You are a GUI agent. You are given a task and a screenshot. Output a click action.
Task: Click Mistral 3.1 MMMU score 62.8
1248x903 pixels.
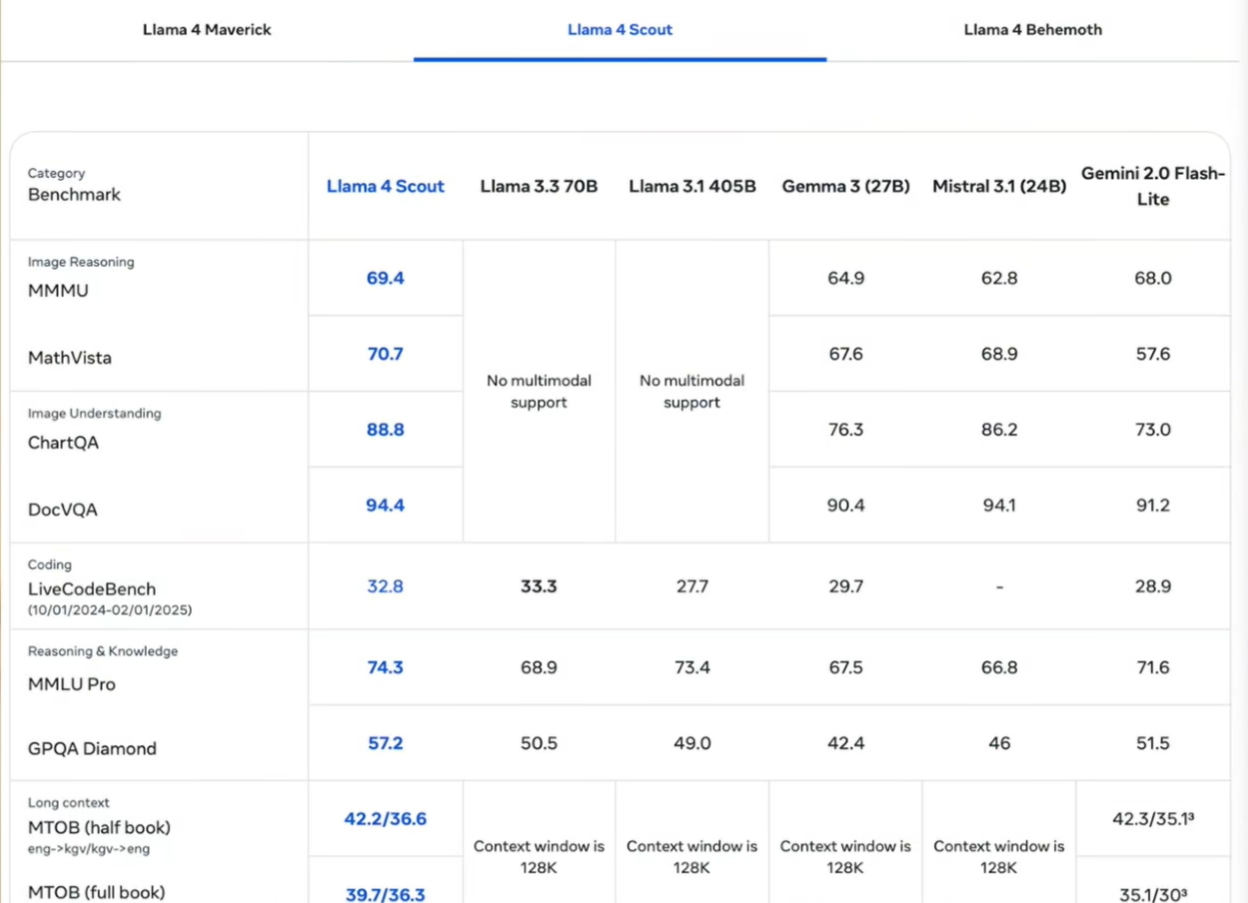[x=999, y=278]
